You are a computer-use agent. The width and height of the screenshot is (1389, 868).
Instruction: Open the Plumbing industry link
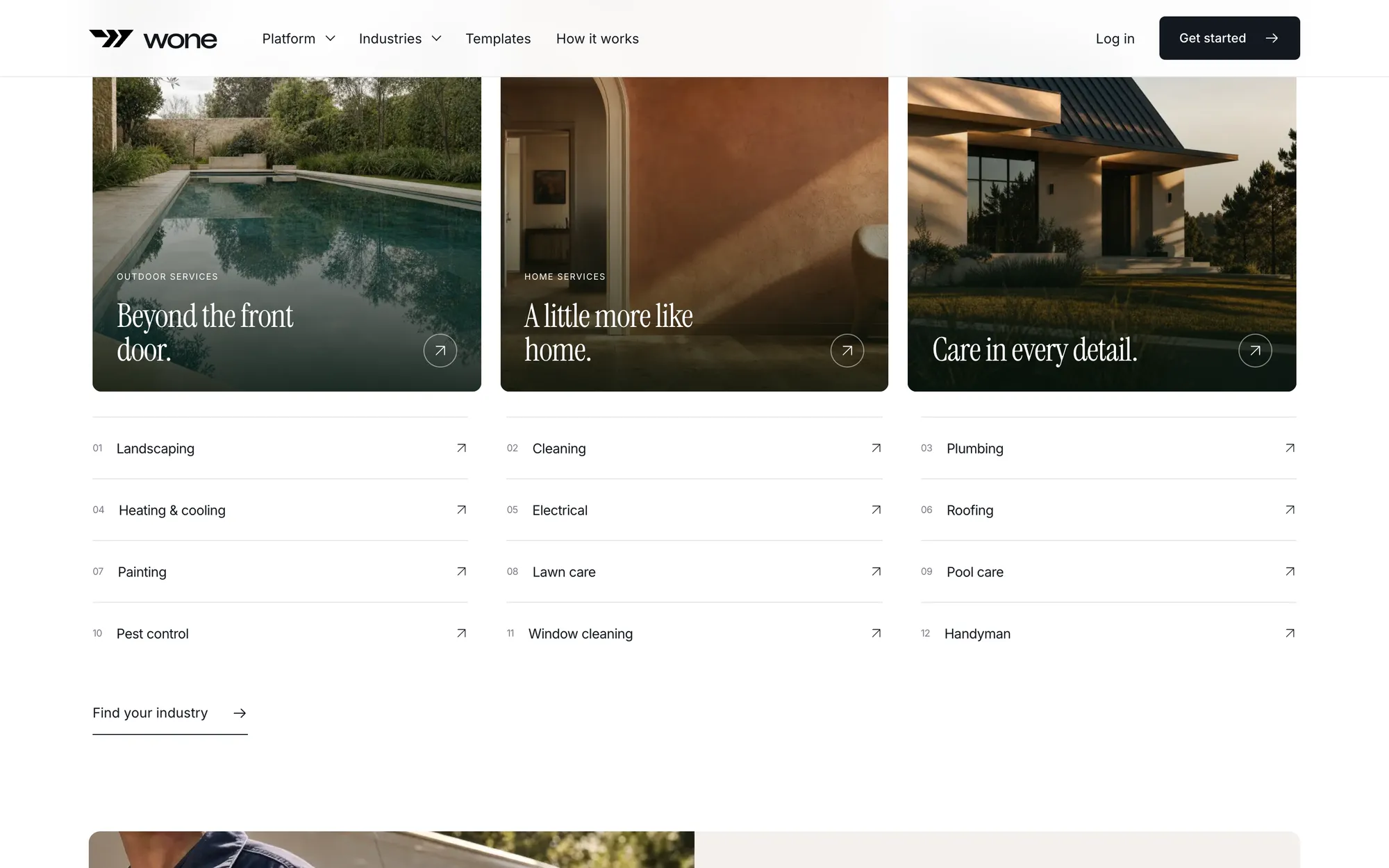(1108, 448)
